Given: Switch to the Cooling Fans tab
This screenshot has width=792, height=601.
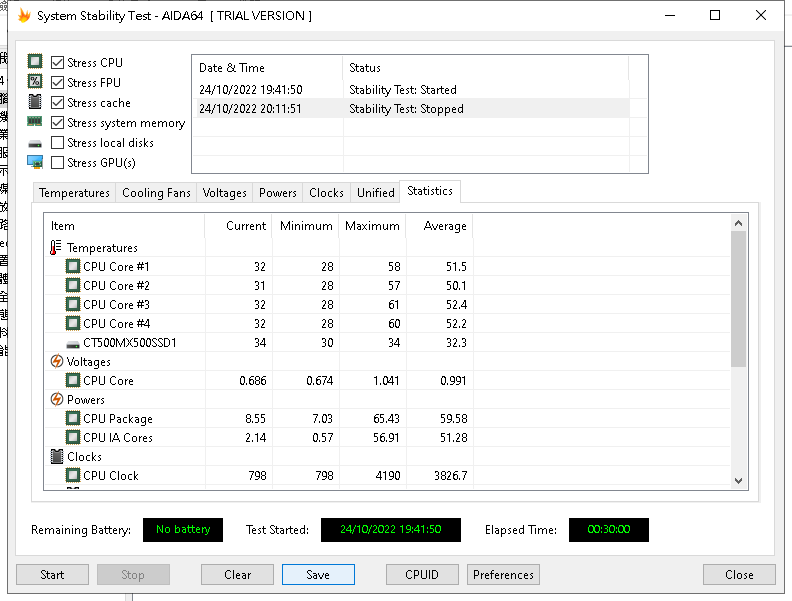Looking at the screenshot, I should click(x=156, y=193).
